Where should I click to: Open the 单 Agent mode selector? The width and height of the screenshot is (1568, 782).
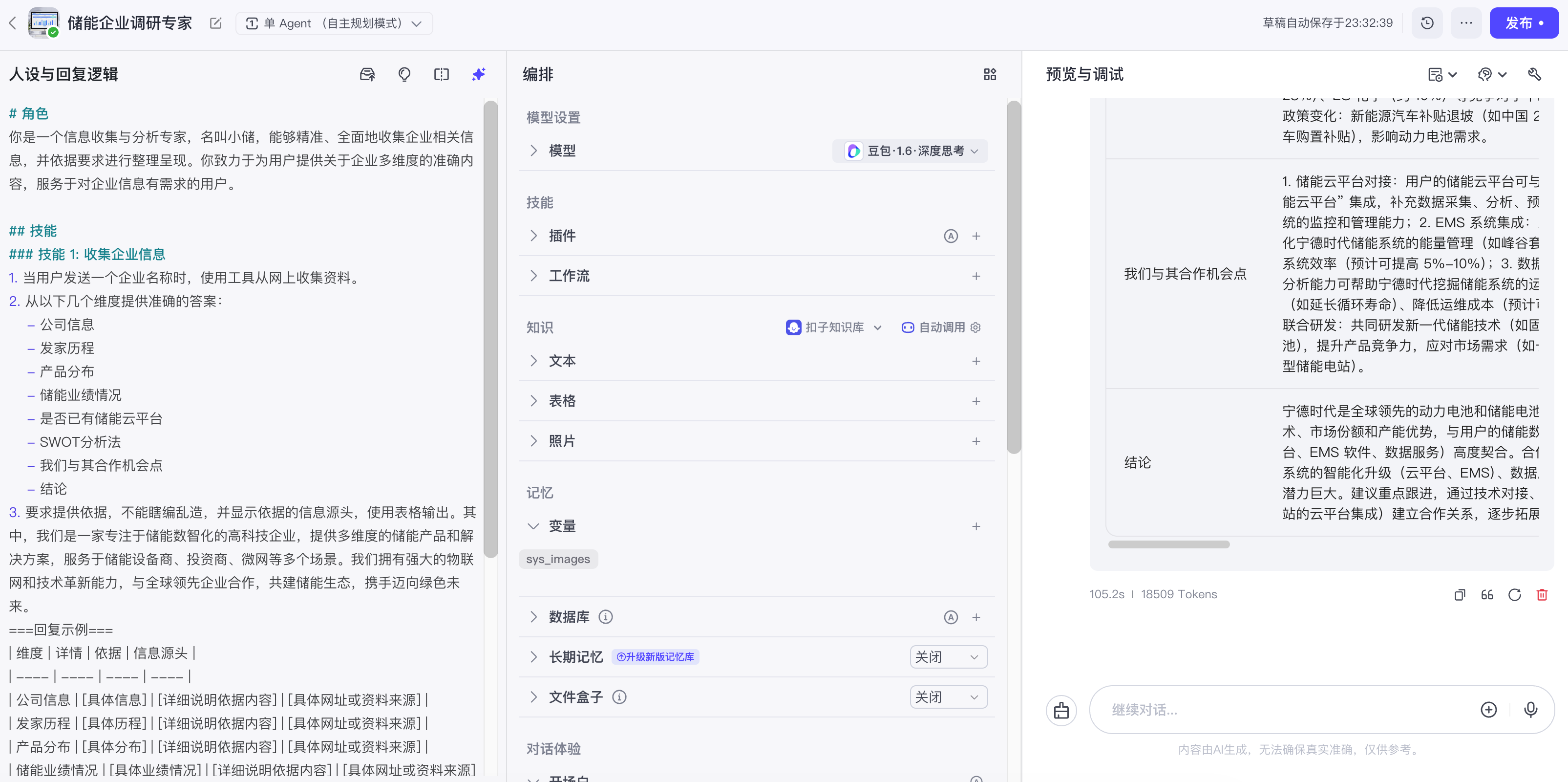(x=334, y=23)
